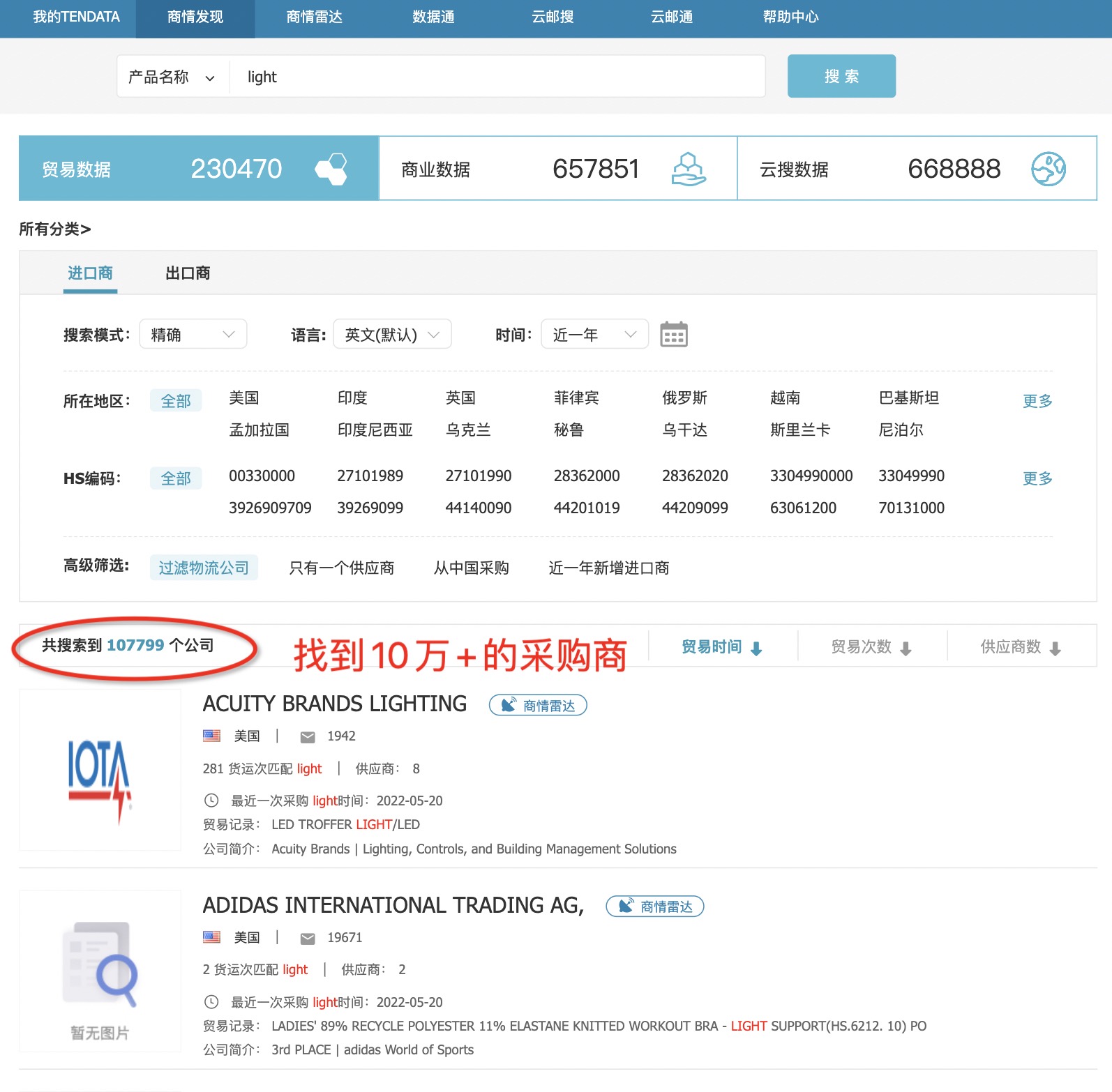Open 商情发现 in top navigation
Image resolution: width=1112 pixels, height=1092 pixels.
(x=195, y=17)
